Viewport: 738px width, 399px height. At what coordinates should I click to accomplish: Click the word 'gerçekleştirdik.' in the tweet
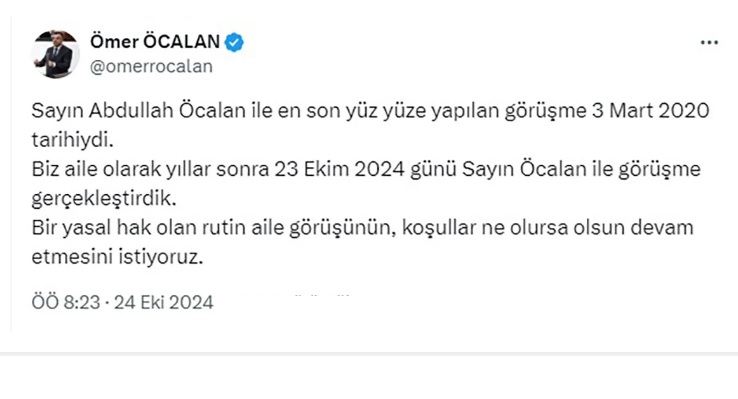[104, 199]
